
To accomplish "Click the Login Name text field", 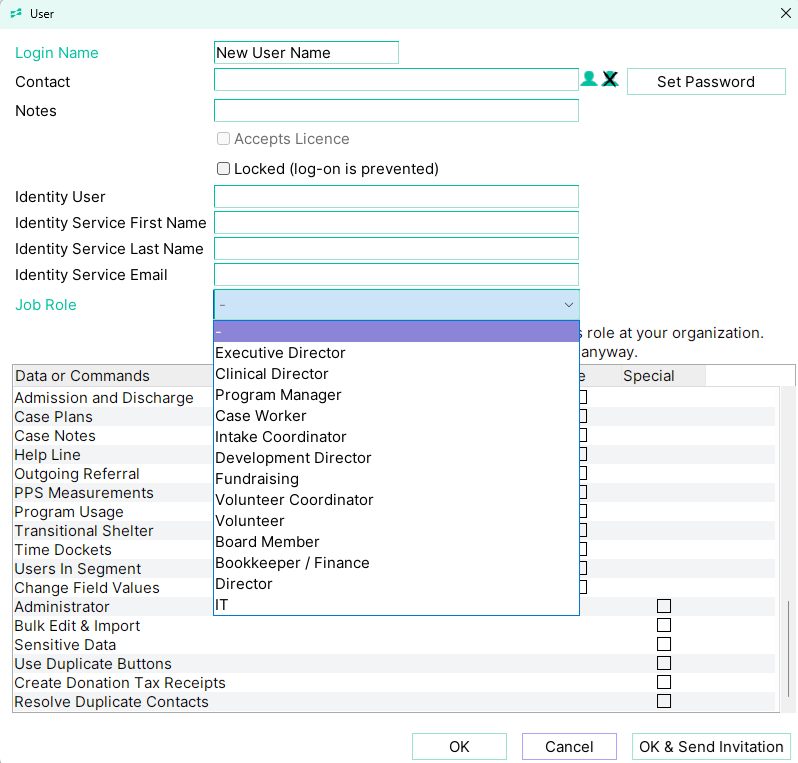I will pyautogui.click(x=306, y=53).
